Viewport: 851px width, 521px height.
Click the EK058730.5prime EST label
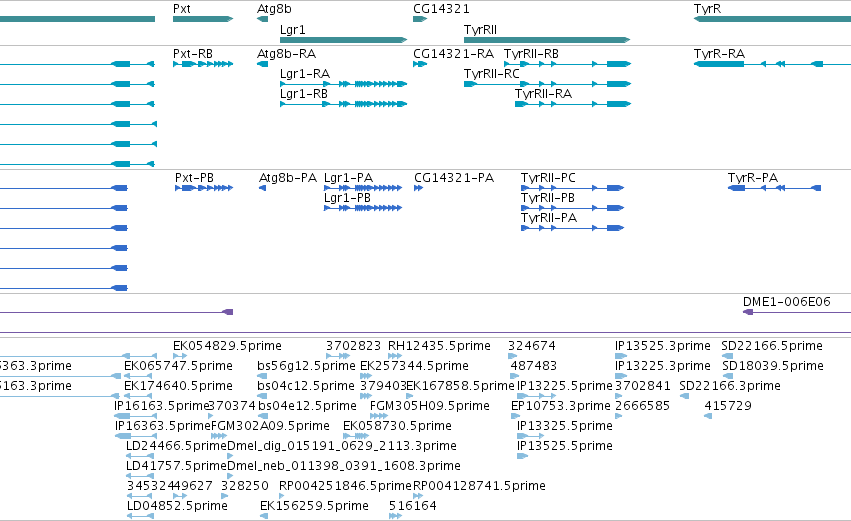pos(397,426)
